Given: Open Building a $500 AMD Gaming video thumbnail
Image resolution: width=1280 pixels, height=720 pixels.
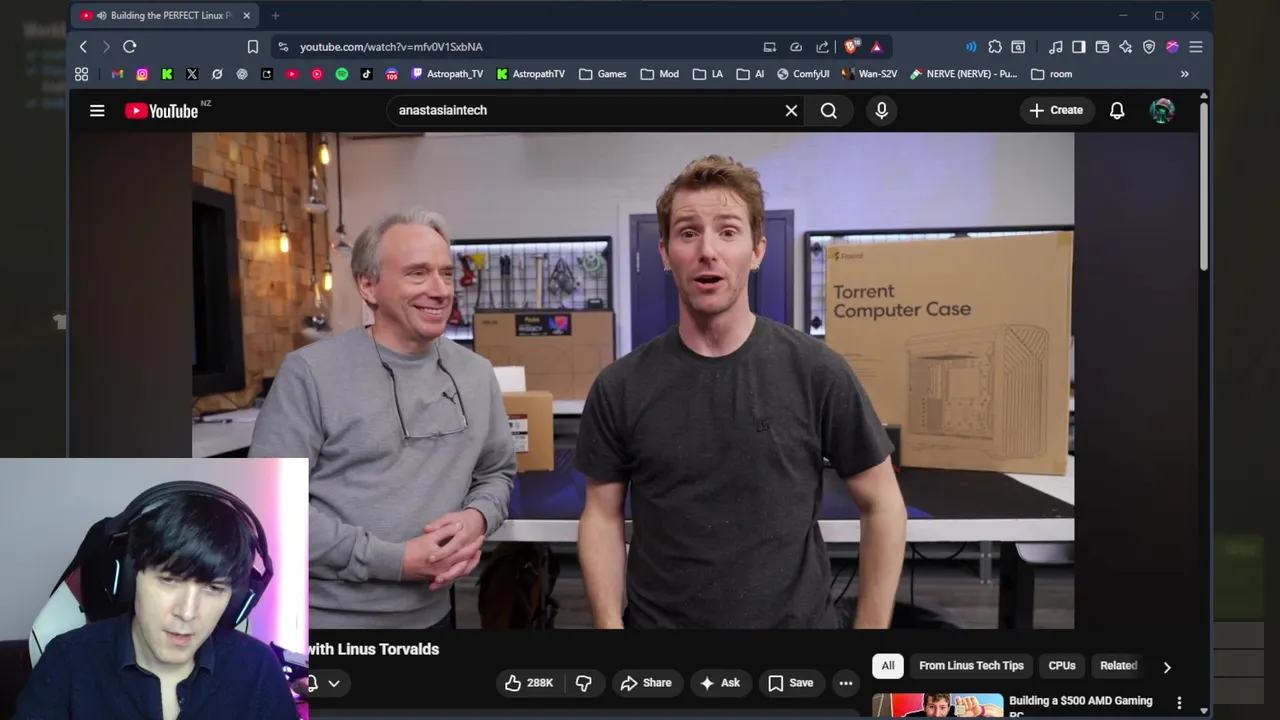Looking at the screenshot, I should coord(937,706).
